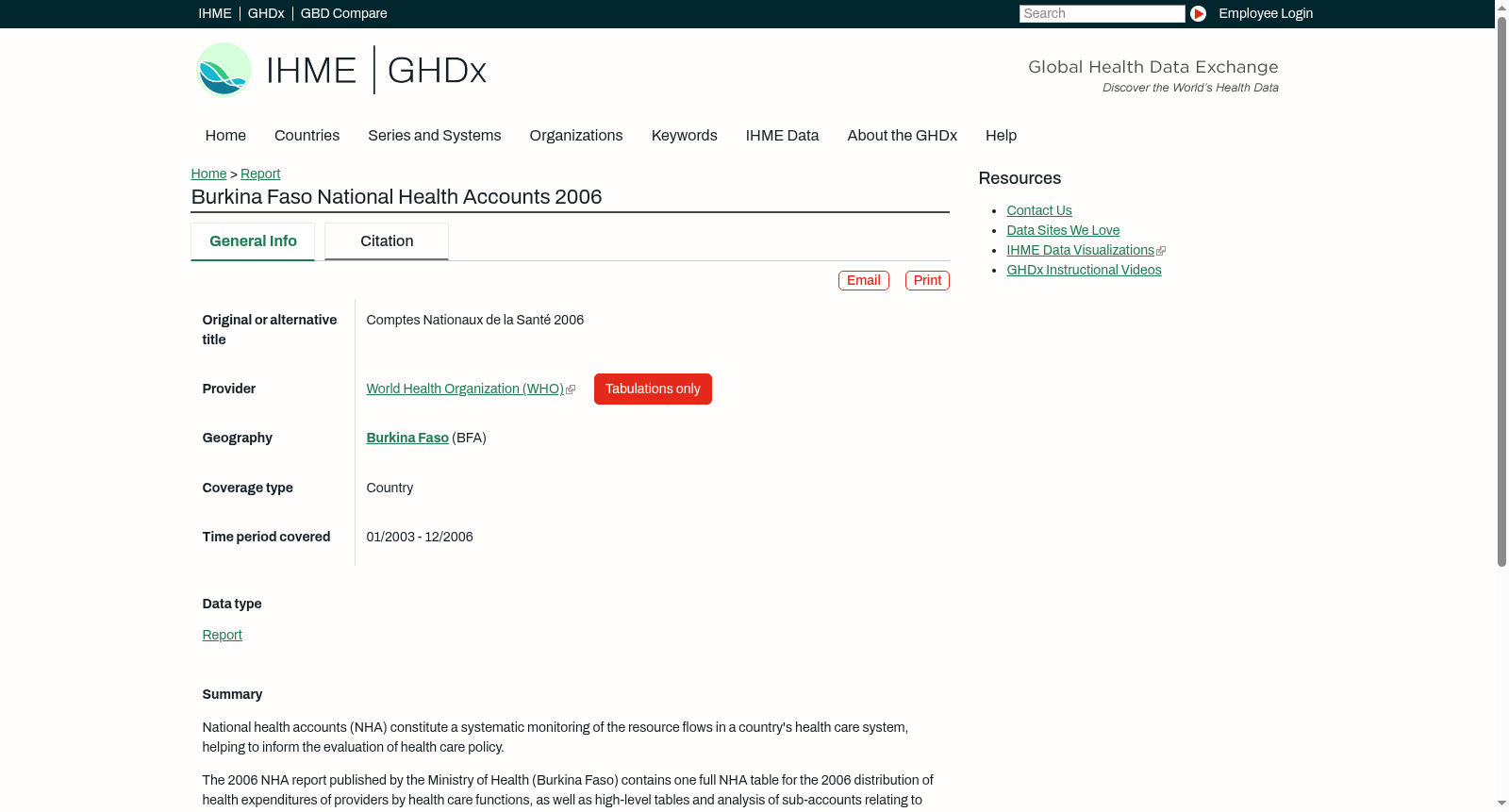This screenshot has height=812, width=1509.
Task: Open GHDx Instructional Videos link
Action: point(1084,270)
